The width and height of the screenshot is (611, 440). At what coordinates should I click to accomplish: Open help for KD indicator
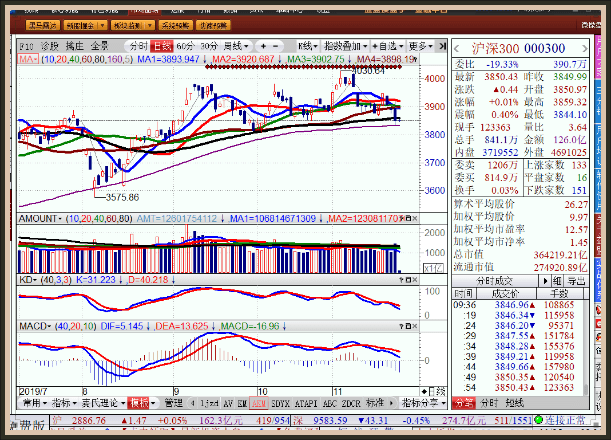[x=401, y=280]
